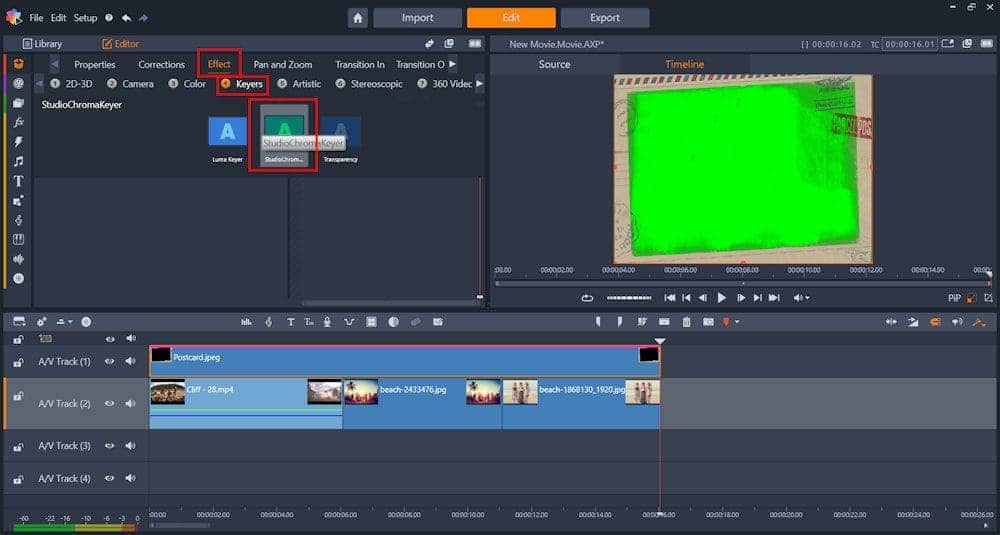Click the trash delete icon in timeline toolbar
Image resolution: width=1000 pixels, height=535 pixels.
pyautogui.click(x=686, y=322)
